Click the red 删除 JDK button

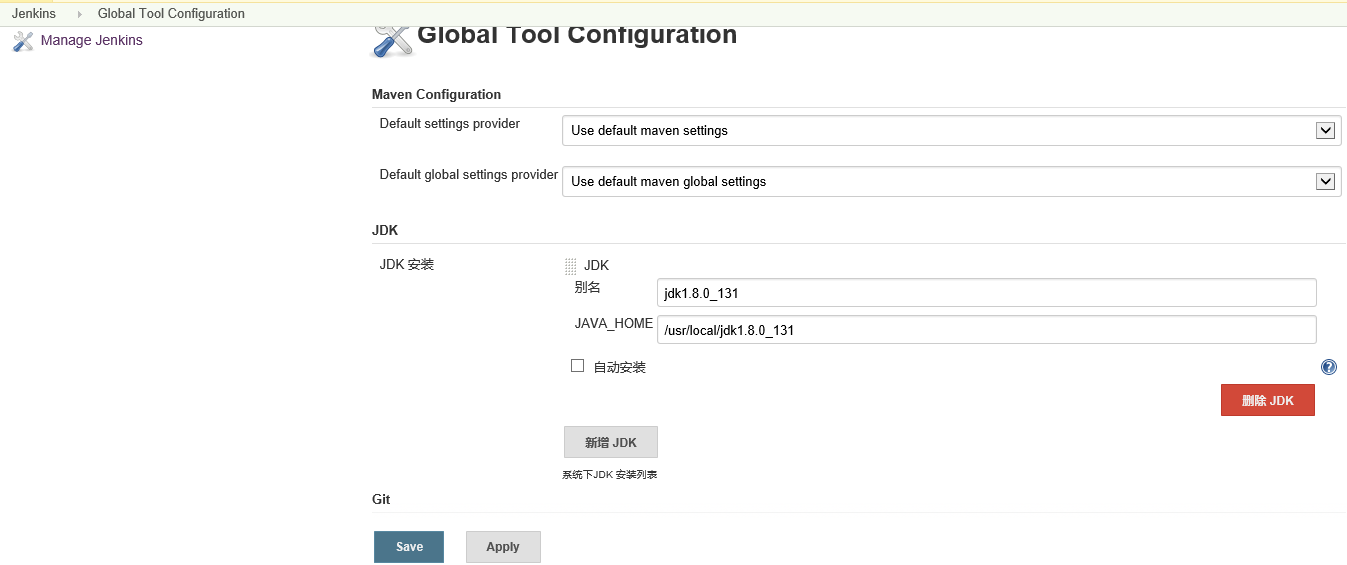pyautogui.click(x=1267, y=400)
